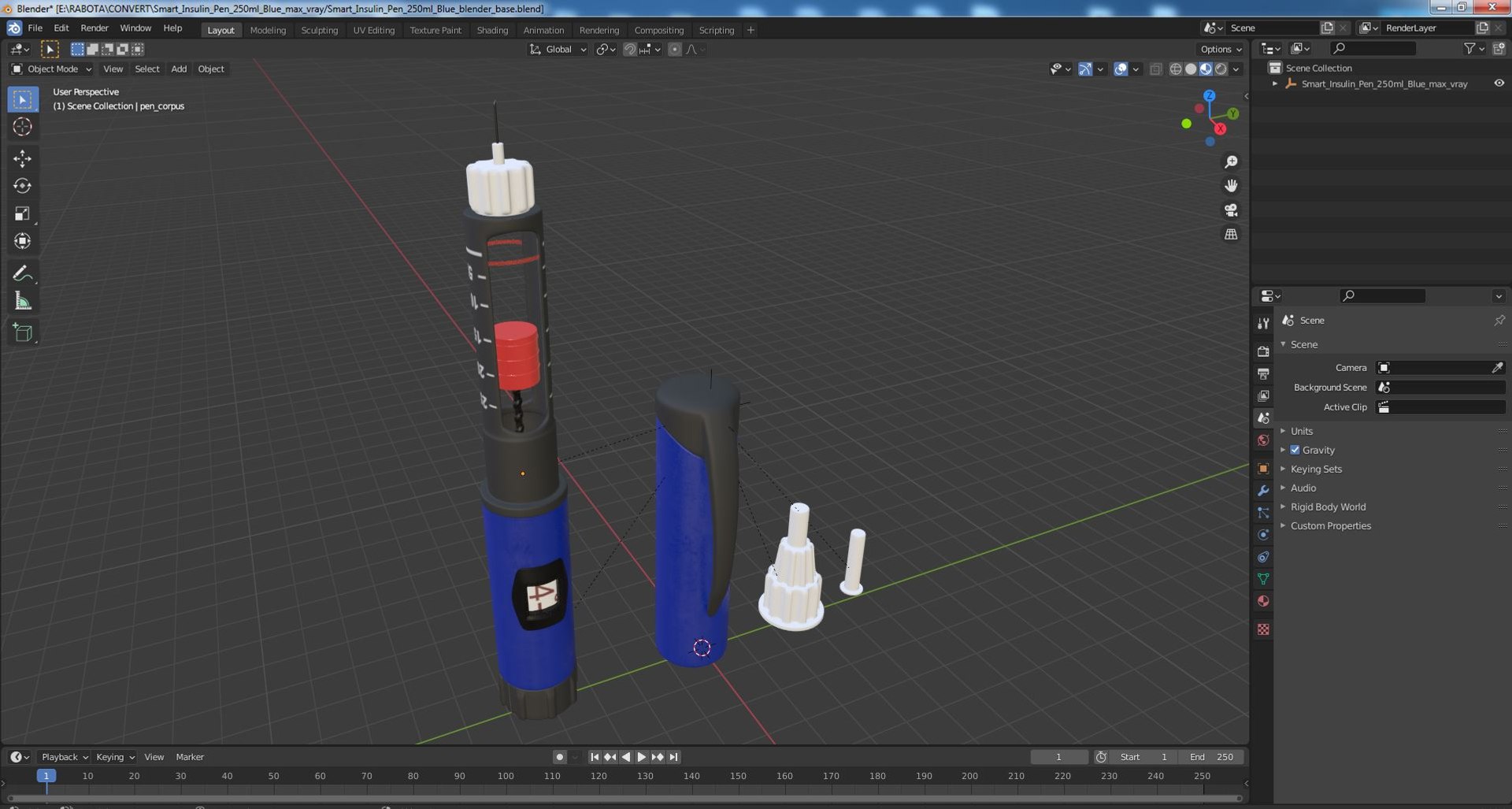1512x809 pixels.
Task: Expand the Units panel
Action: (x=1301, y=431)
